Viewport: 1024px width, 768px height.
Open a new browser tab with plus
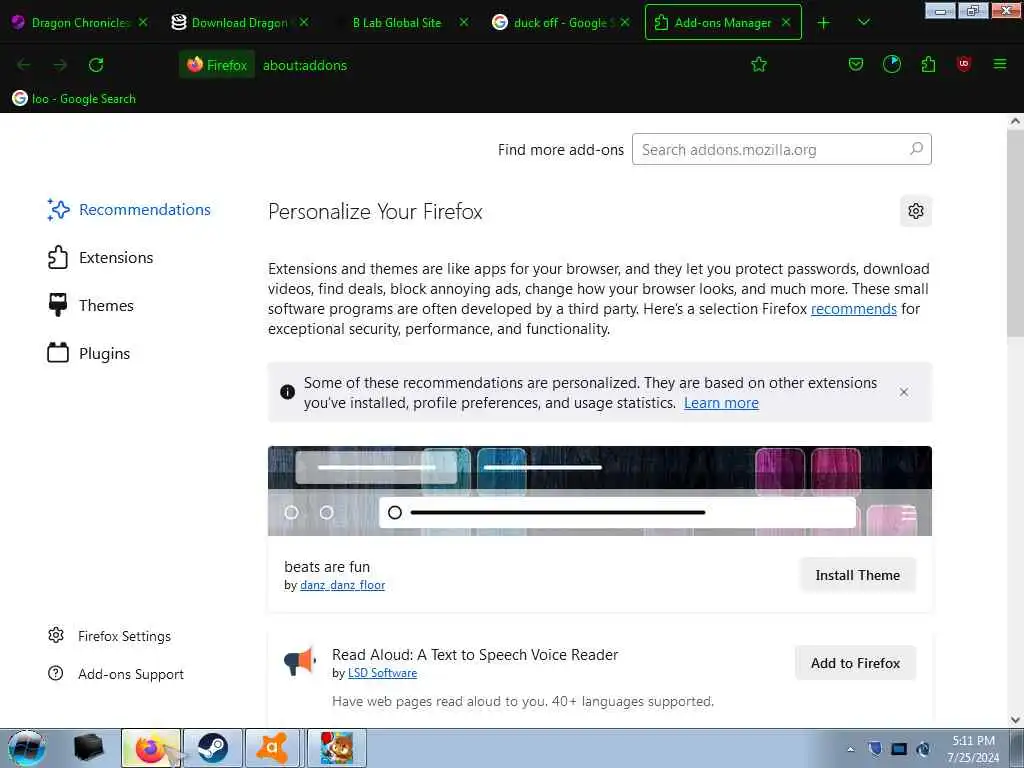point(824,22)
